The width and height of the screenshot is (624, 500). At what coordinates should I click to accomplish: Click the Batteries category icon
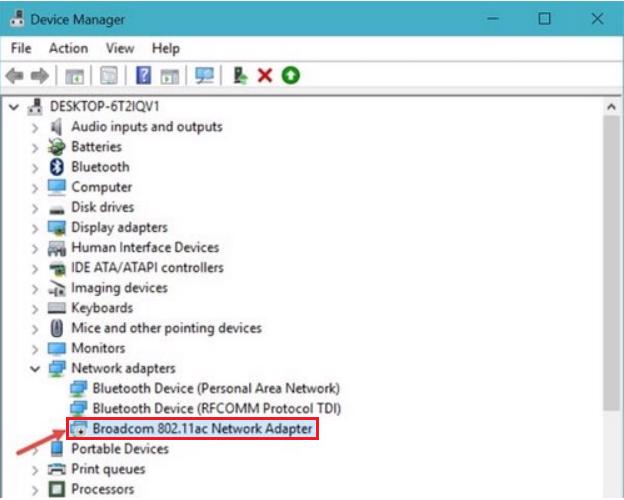[x=57, y=147]
